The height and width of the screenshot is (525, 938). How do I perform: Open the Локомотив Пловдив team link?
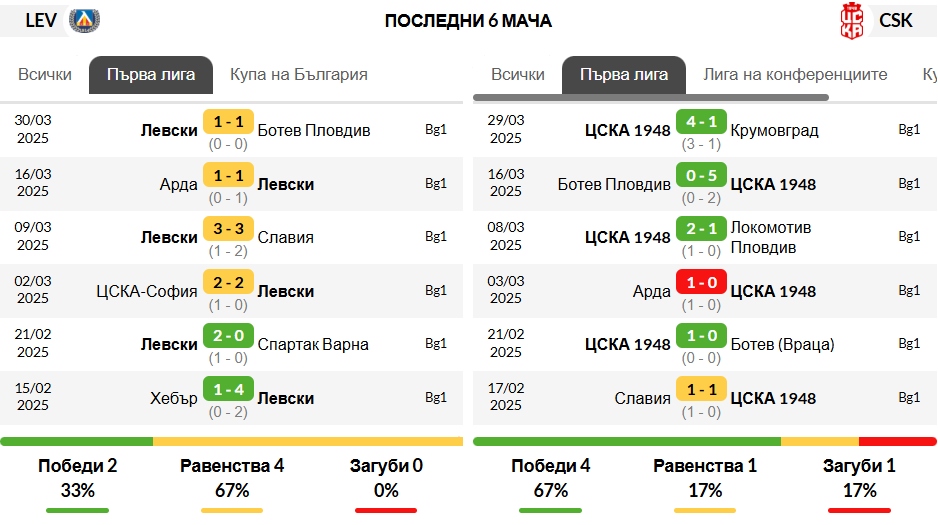(771, 237)
